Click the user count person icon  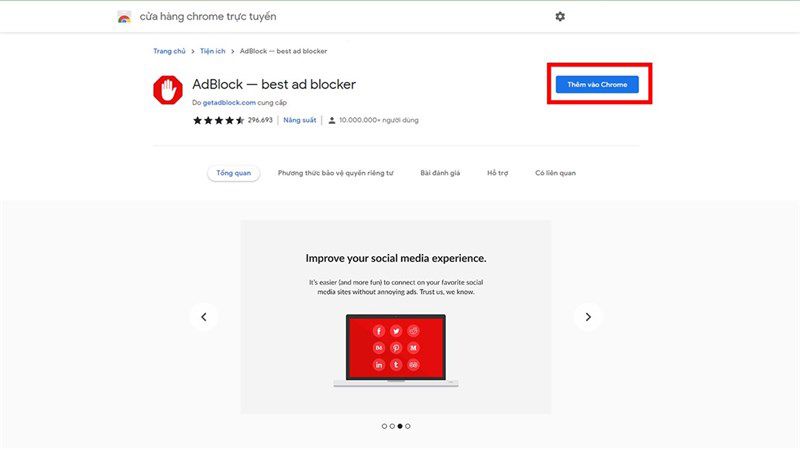(x=332, y=120)
